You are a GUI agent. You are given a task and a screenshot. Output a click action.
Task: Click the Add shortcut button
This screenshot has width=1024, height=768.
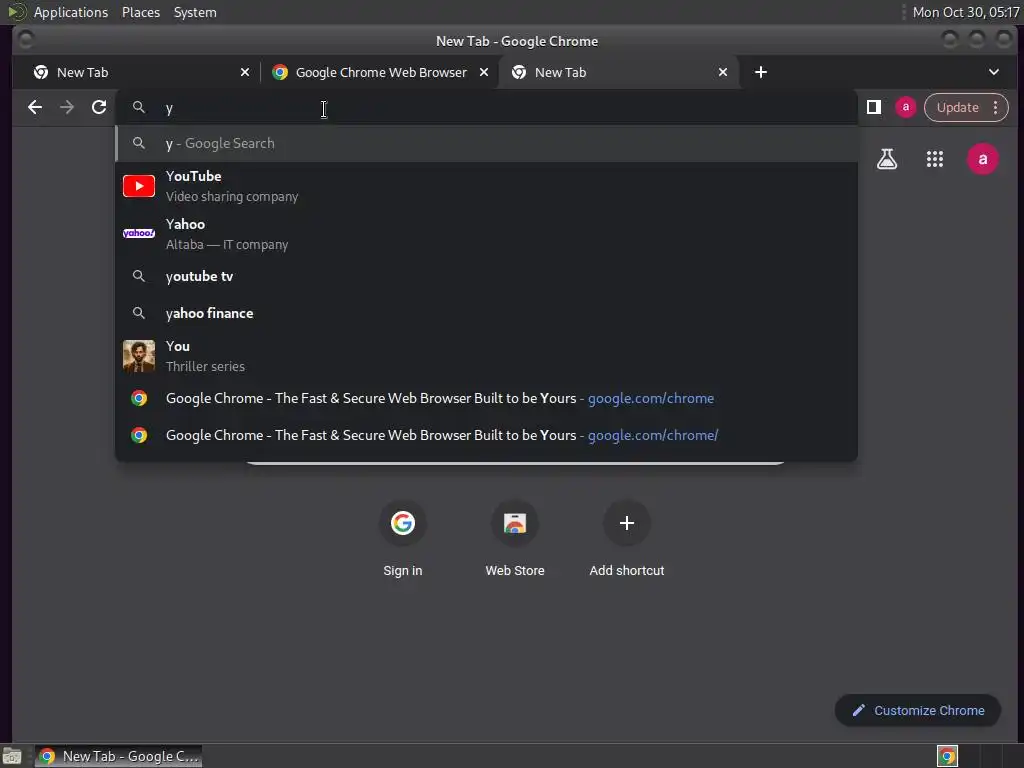(626, 539)
